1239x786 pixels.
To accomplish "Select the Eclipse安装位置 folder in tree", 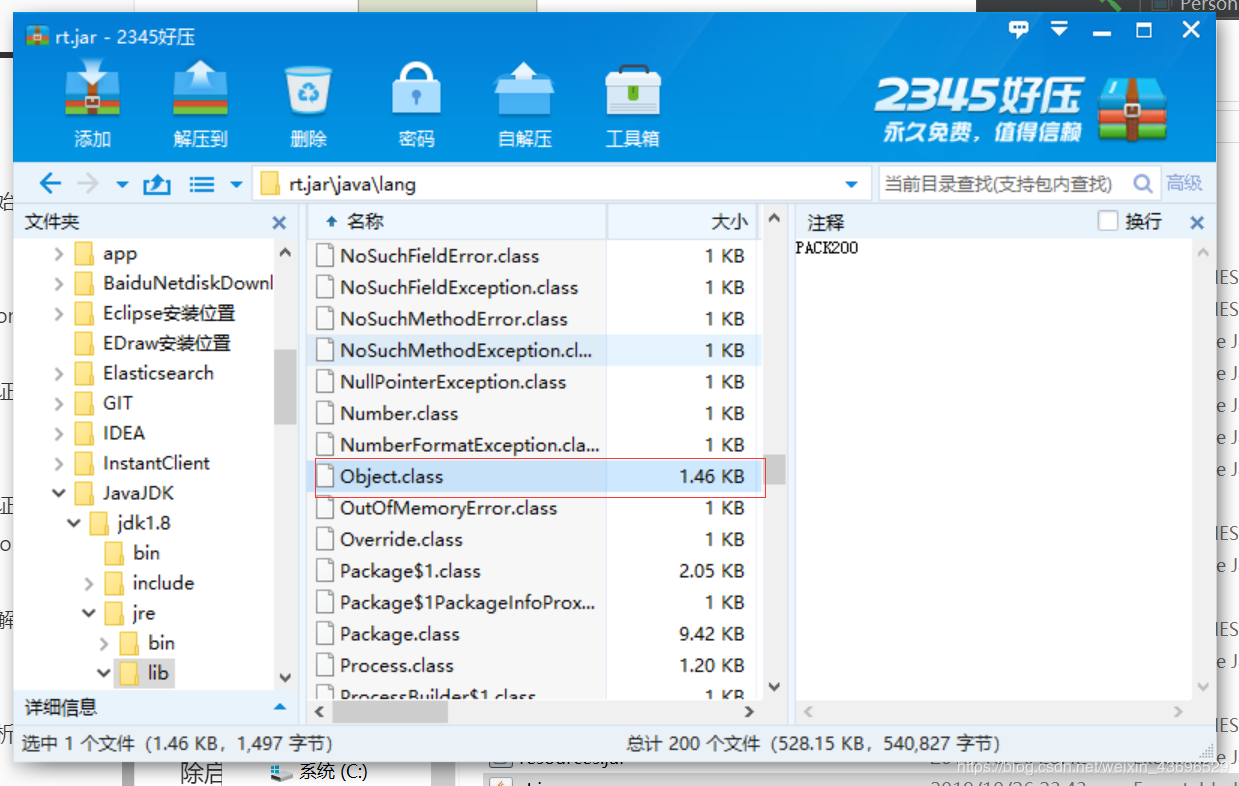I will point(168,313).
